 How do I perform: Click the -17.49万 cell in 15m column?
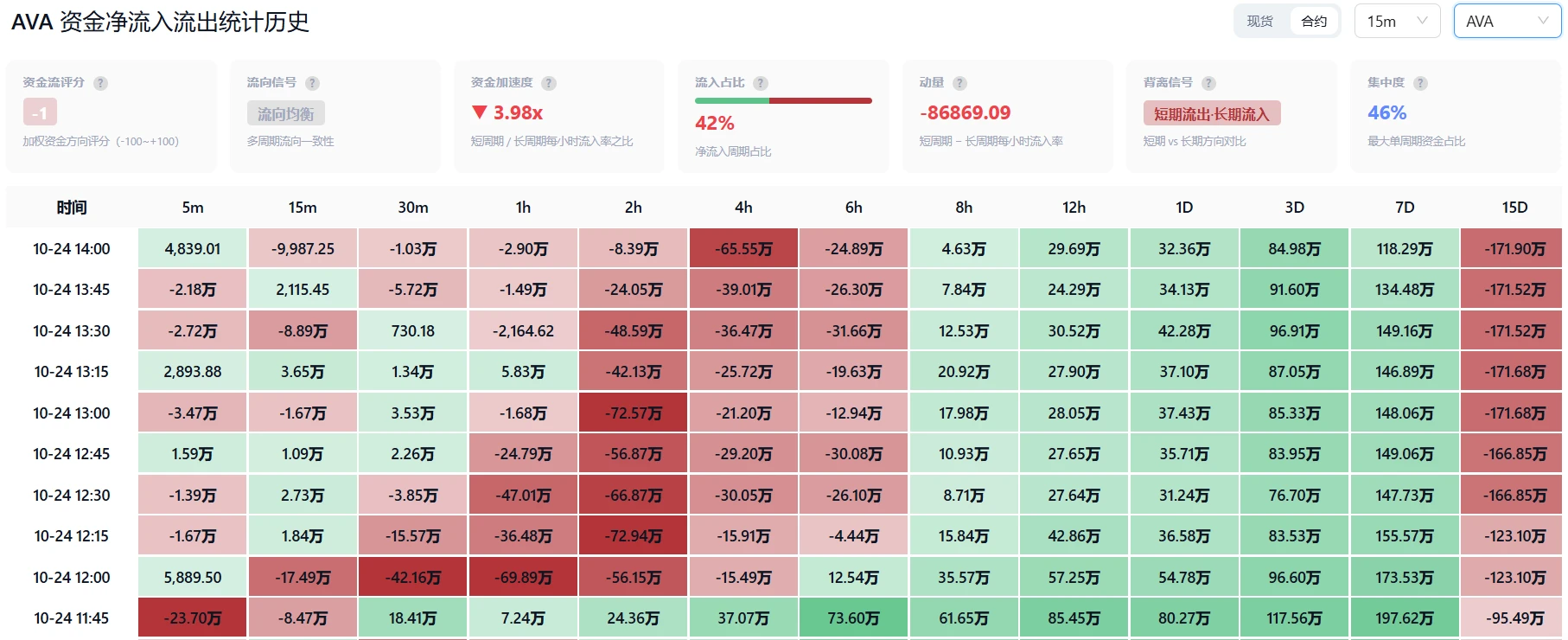[303, 578]
